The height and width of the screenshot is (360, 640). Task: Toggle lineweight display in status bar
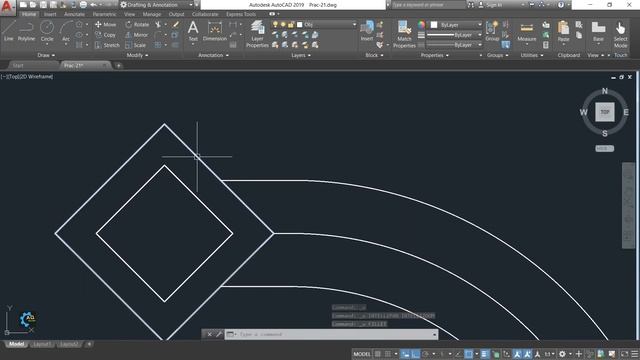(x=484, y=354)
